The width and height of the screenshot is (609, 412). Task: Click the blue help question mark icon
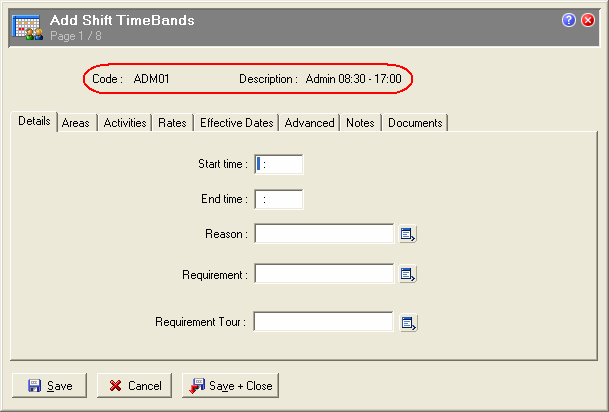click(569, 20)
